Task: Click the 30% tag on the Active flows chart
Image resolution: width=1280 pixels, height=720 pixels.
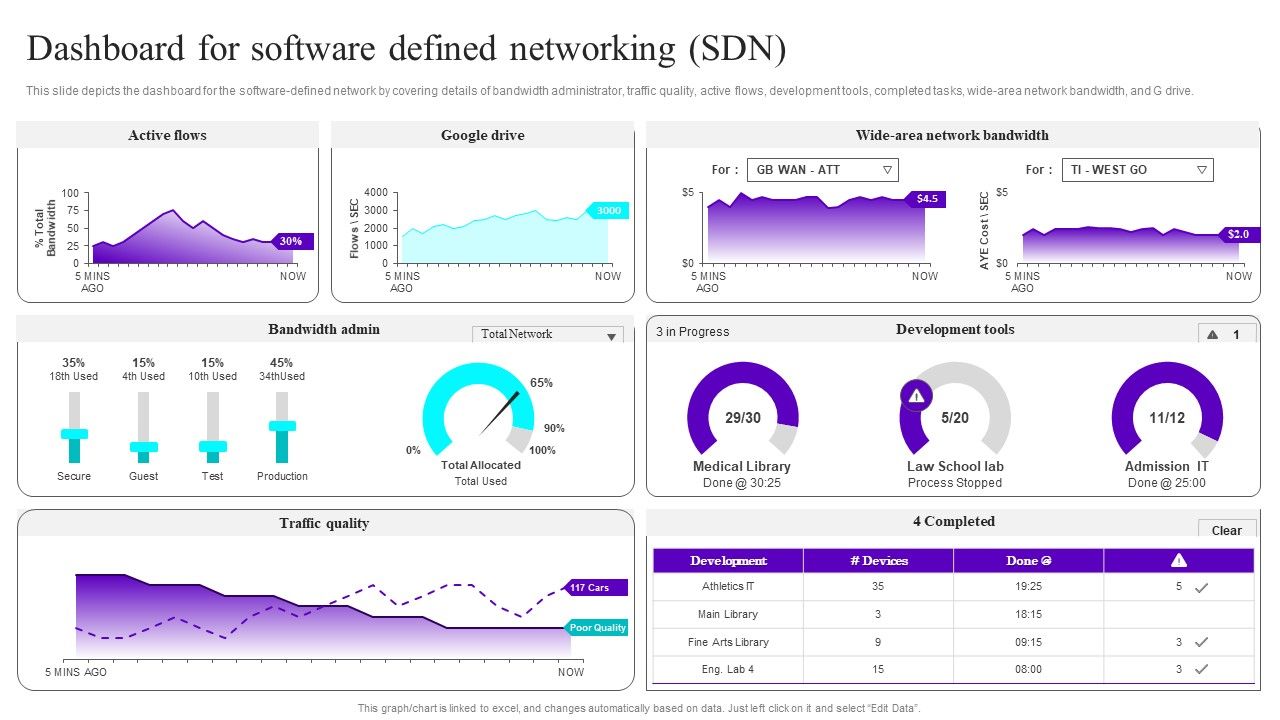Action: click(292, 241)
